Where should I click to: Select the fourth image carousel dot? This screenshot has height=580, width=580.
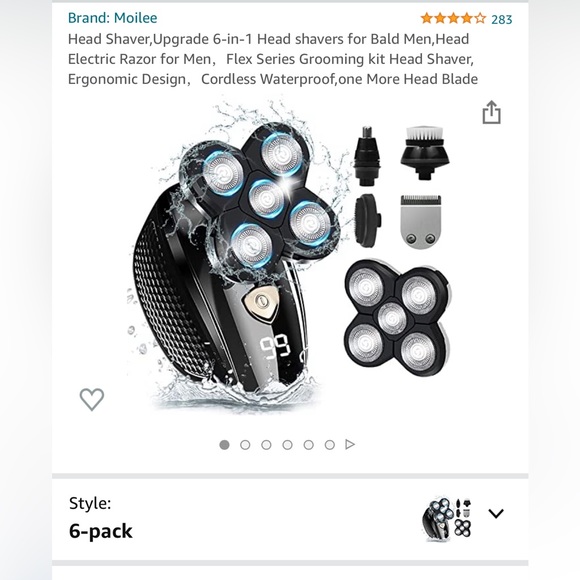(x=287, y=445)
